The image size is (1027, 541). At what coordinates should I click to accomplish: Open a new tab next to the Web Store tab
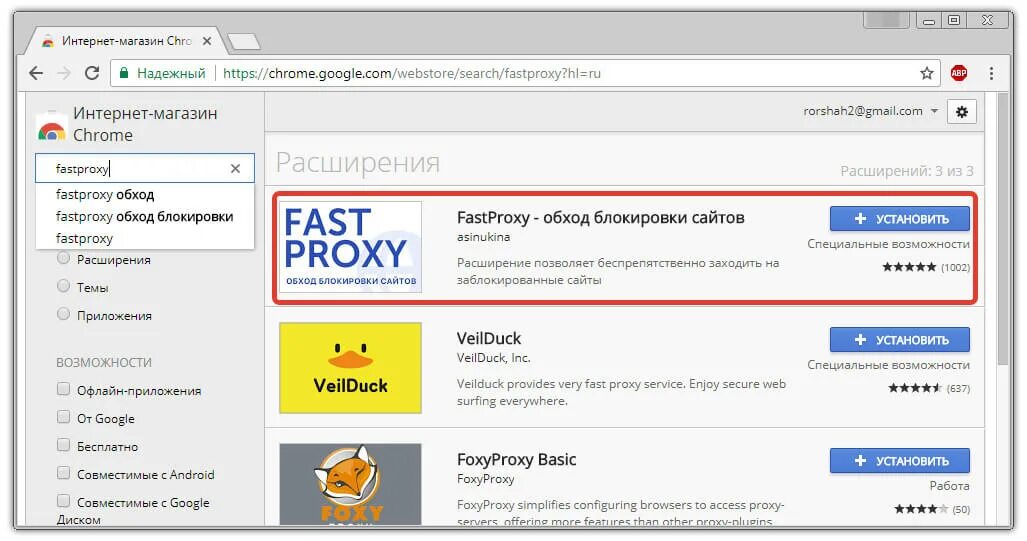pos(244,42)
